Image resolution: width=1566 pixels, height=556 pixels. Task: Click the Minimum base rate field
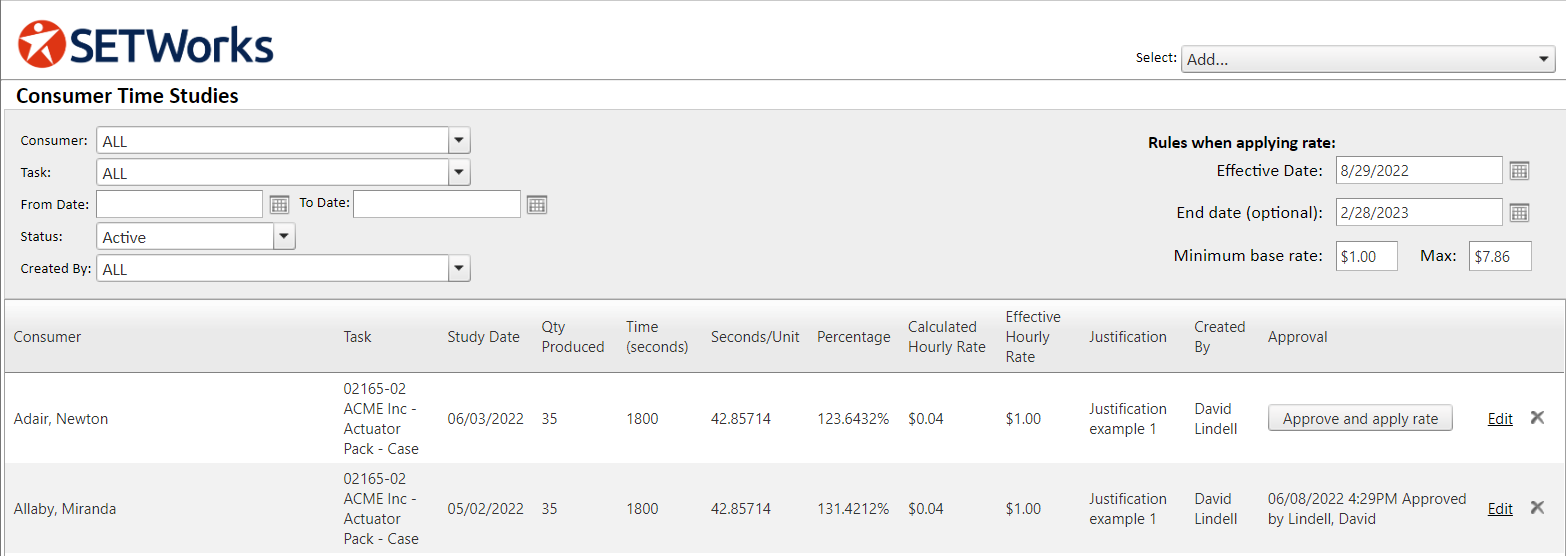1366,257
